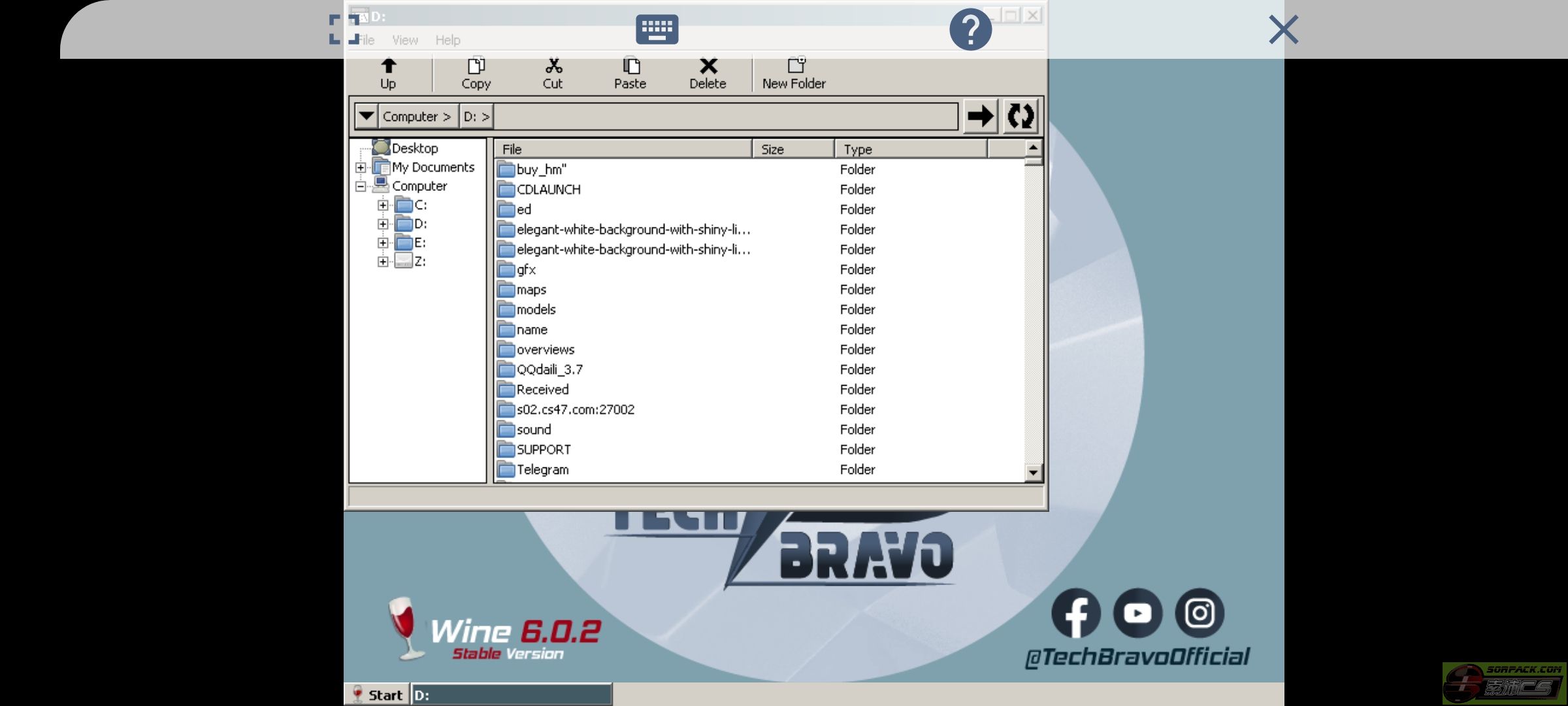The image size is (1568, 706).
Task: Click the refresh arrows icon
Action: pos(1020,116)
